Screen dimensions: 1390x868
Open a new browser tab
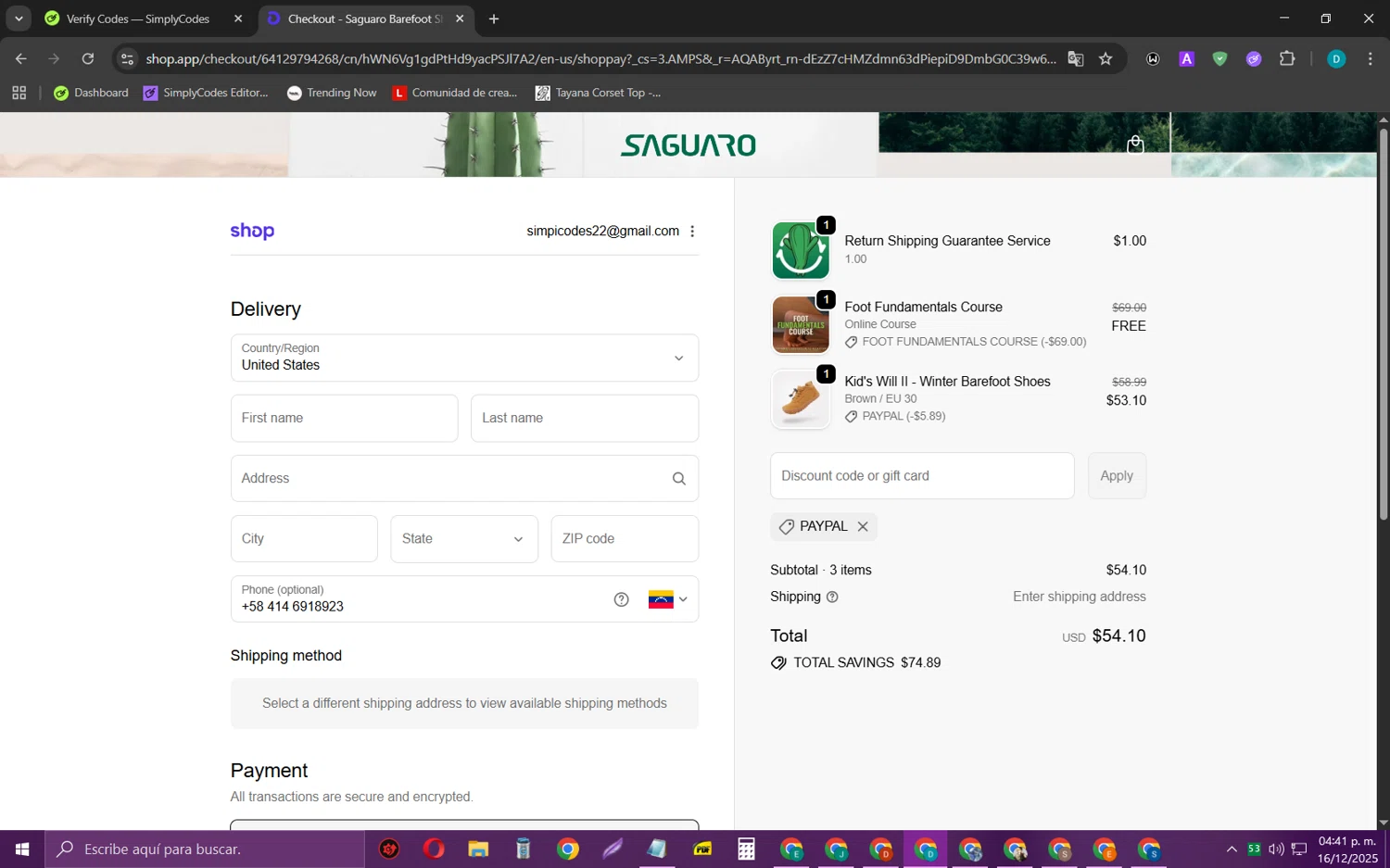coord(494,19)
